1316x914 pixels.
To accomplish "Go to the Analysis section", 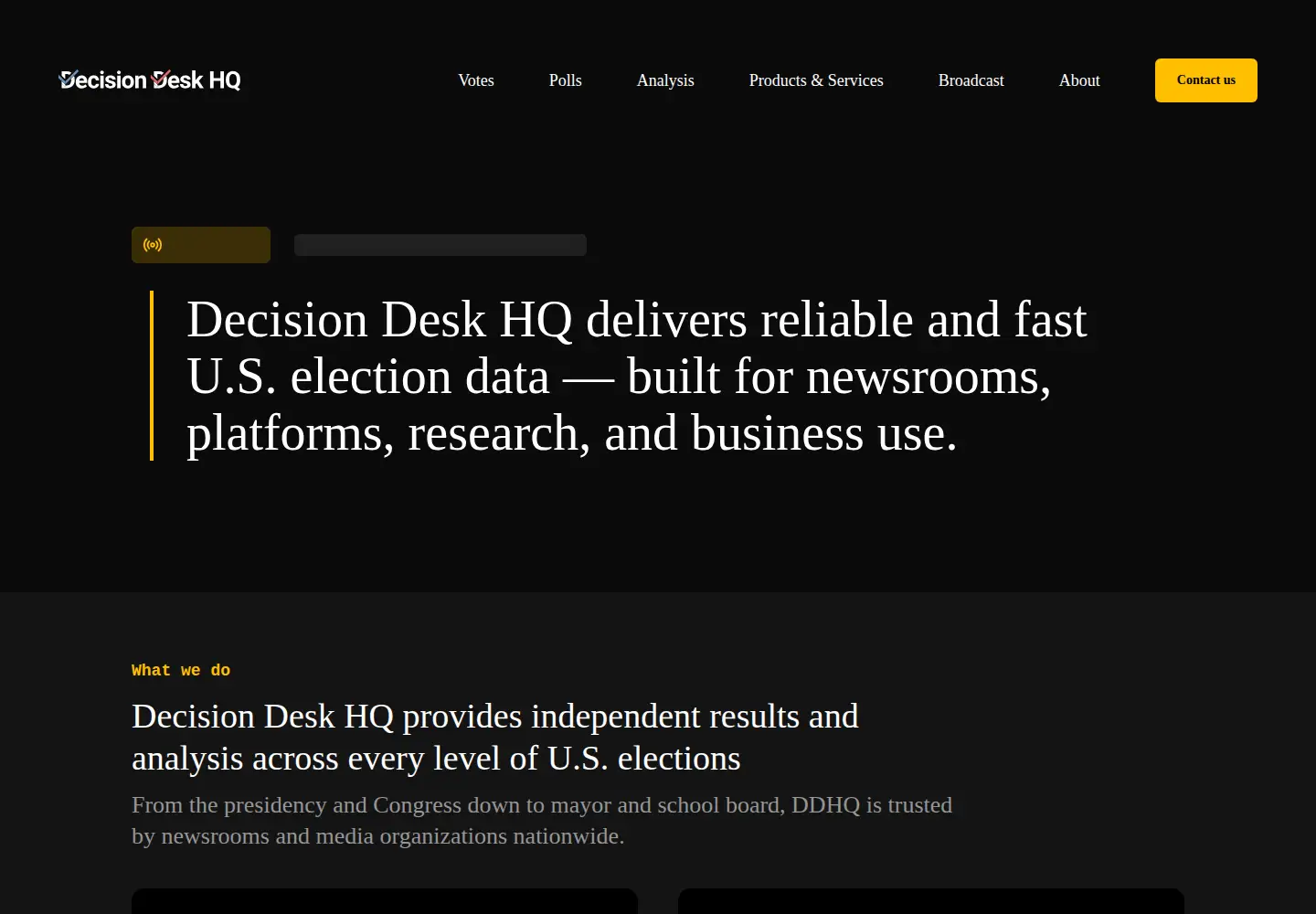I will [x=665, y=80].
